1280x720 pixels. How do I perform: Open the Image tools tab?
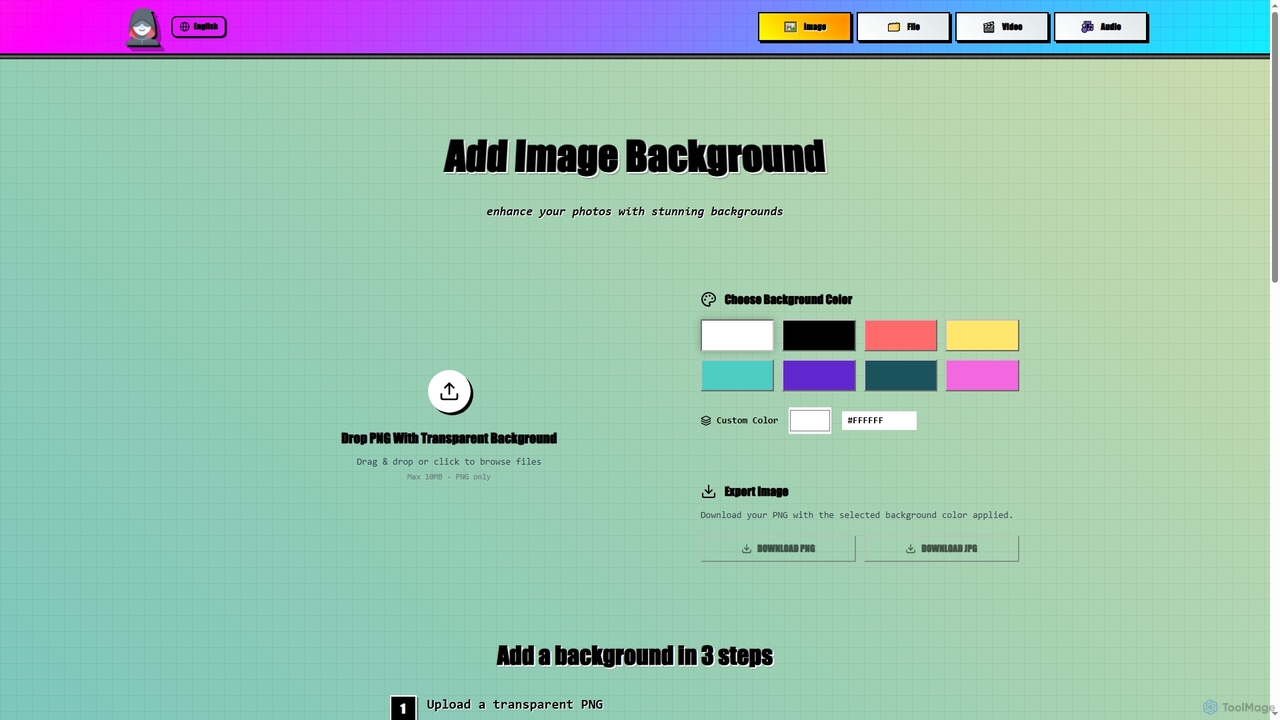pyautogui.click(x=804, y=27)
